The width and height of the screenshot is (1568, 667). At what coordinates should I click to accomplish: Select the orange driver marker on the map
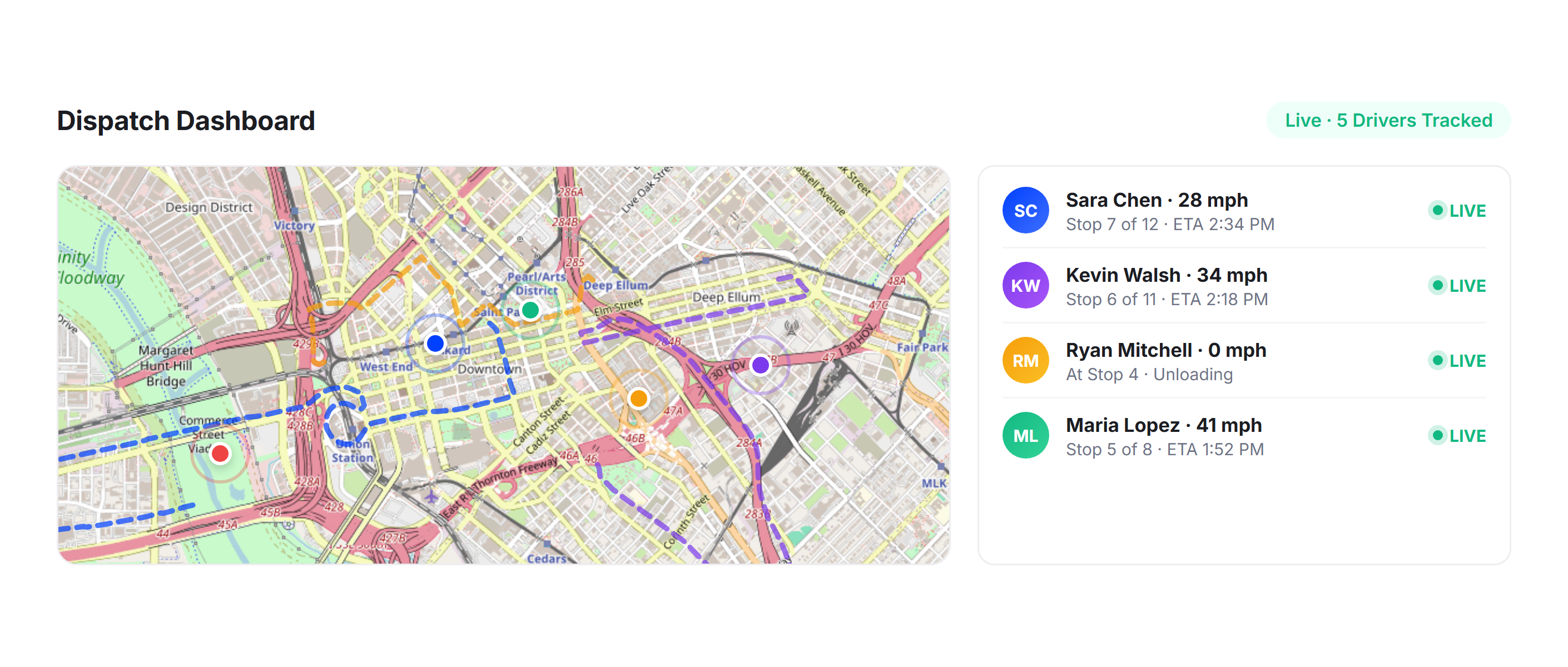(x=638, y=399)
